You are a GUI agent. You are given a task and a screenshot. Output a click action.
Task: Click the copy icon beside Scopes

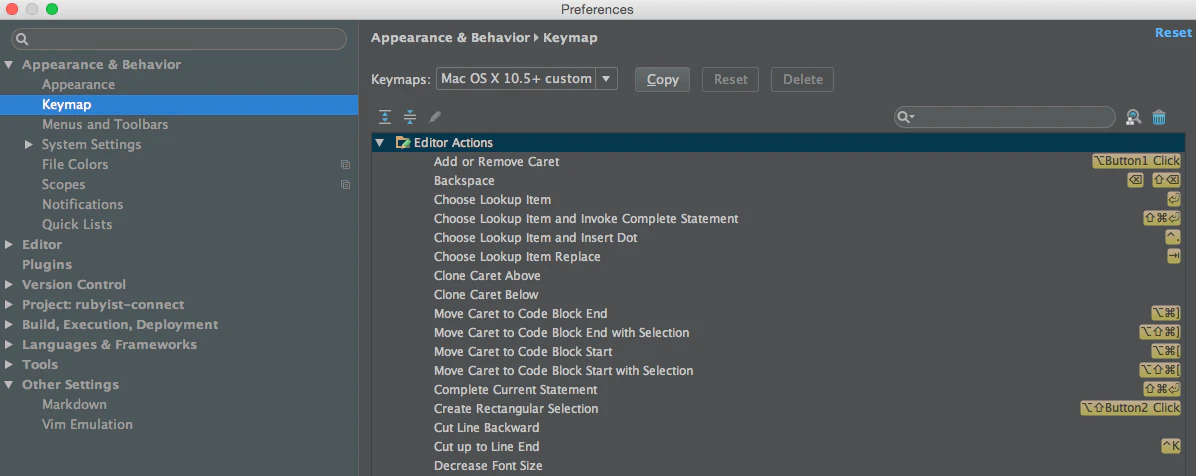(346, 185)
